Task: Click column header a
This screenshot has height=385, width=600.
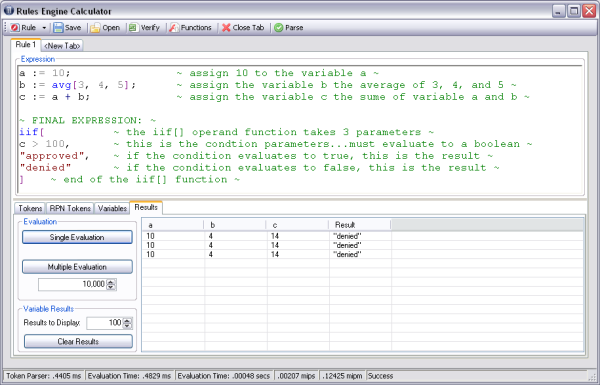Action: 173,225
